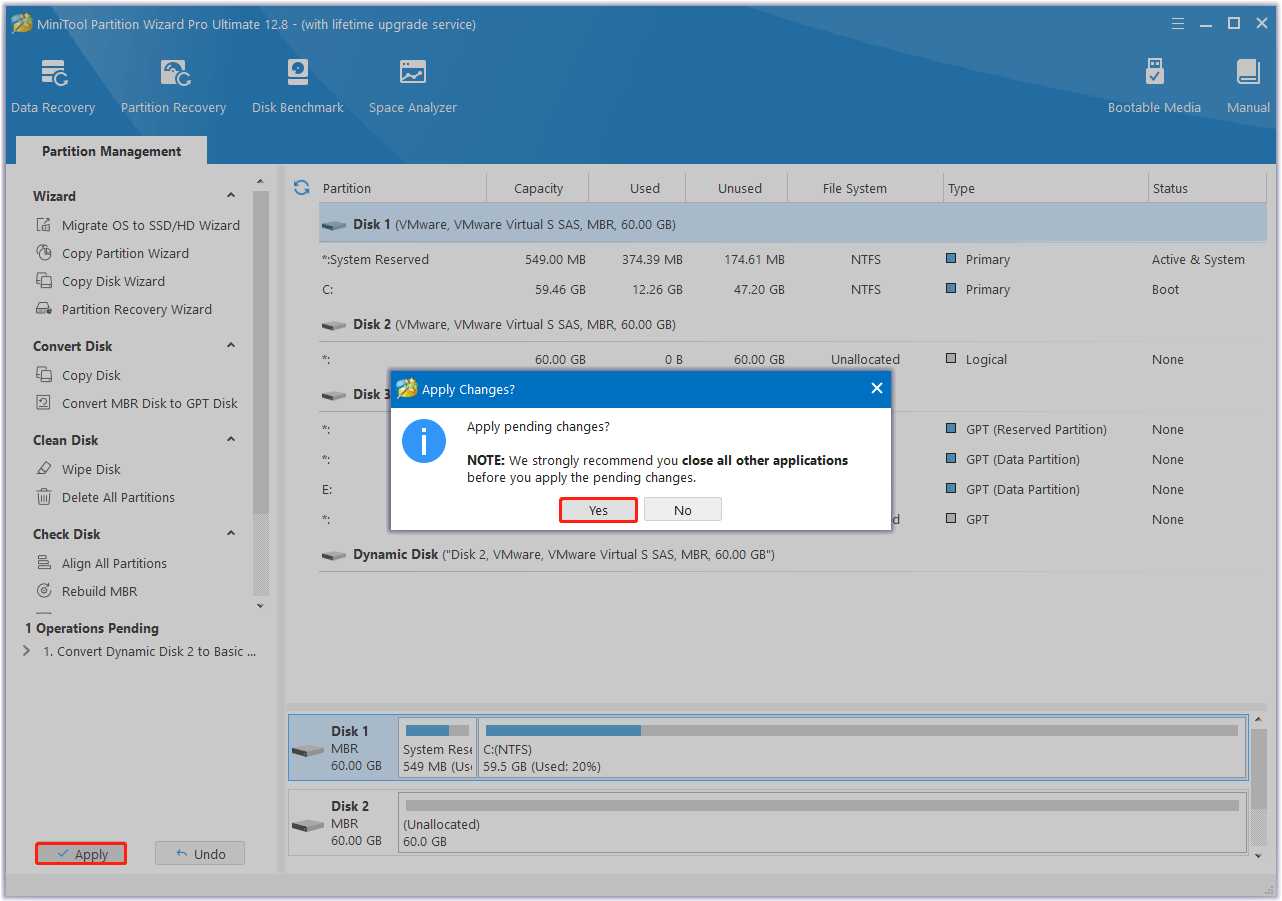This screenshot has height=901, width=1282.
Task: Click the Dynamic Disk drive icon in the list
Action: tap(334, 555)
